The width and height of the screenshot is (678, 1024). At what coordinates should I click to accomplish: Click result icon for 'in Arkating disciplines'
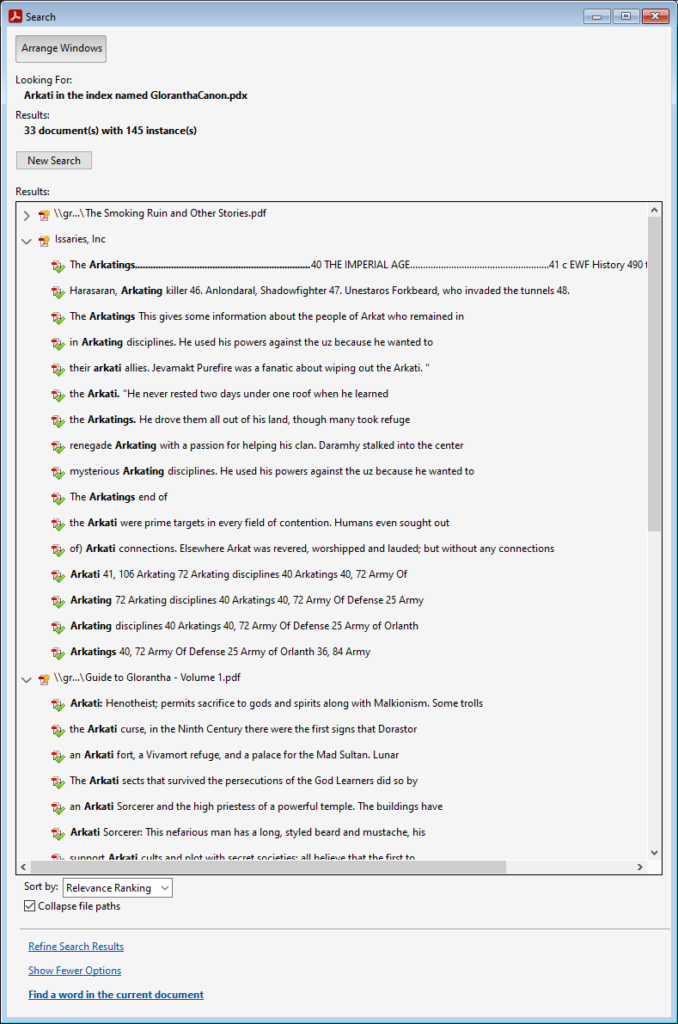click(58, 344)
